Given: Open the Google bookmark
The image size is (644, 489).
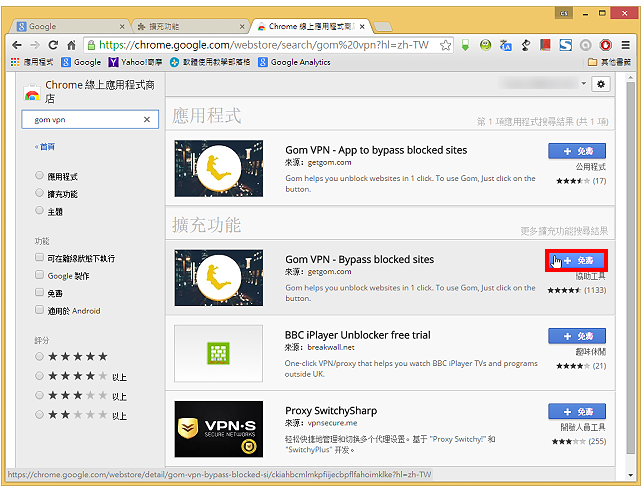Looking at the screenshot, I should pyautogui.click(x=81, y=62).
